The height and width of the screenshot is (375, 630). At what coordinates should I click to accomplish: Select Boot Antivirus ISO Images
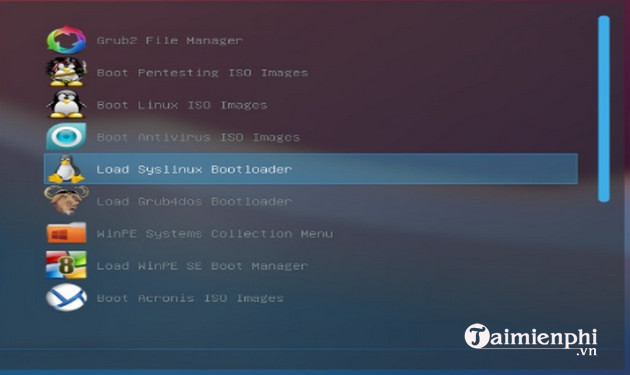click(x=198, y=137)
